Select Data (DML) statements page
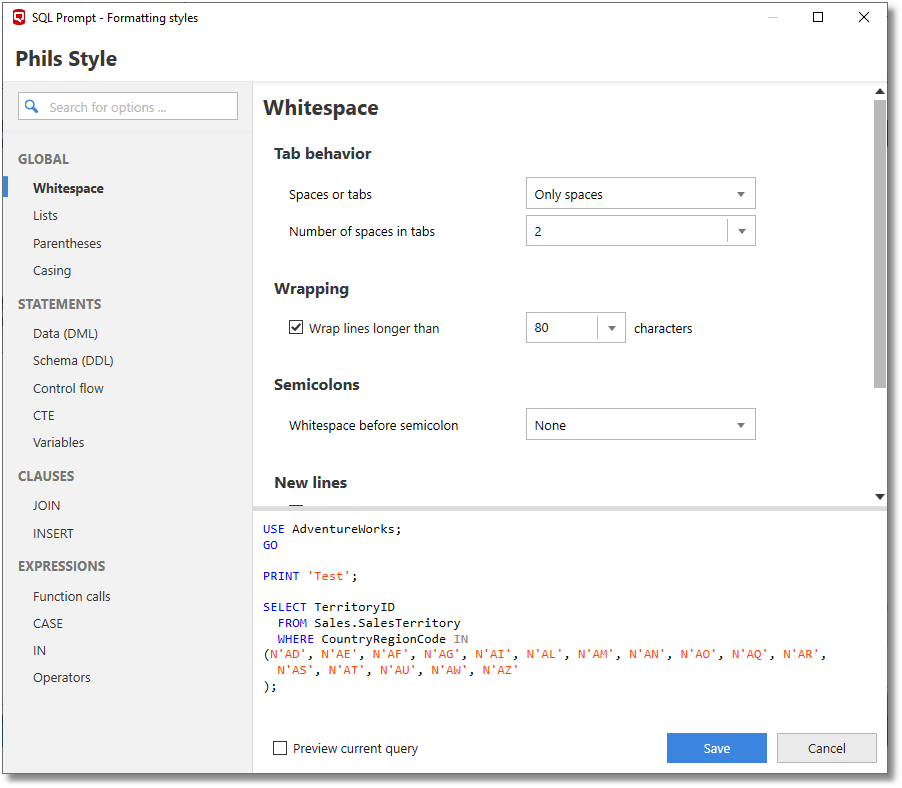Screen dimensions: 902x788 [65, 334]
